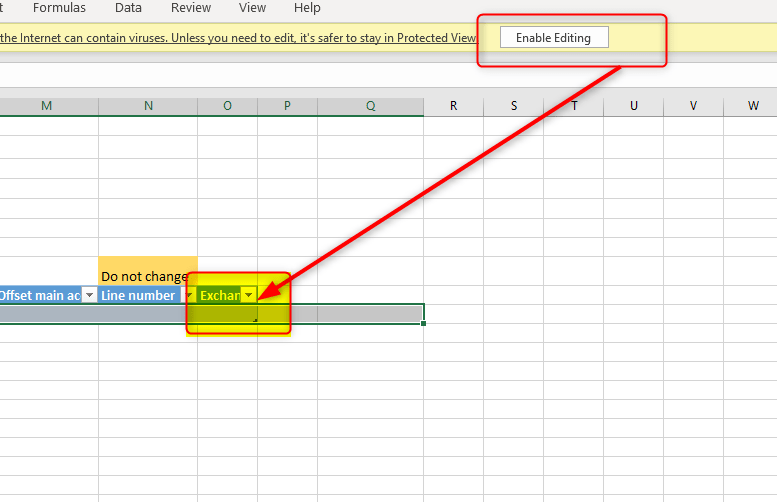This screenshot has height=502, width=777.
Task: Select the column W header
Action: click(754, 106)
